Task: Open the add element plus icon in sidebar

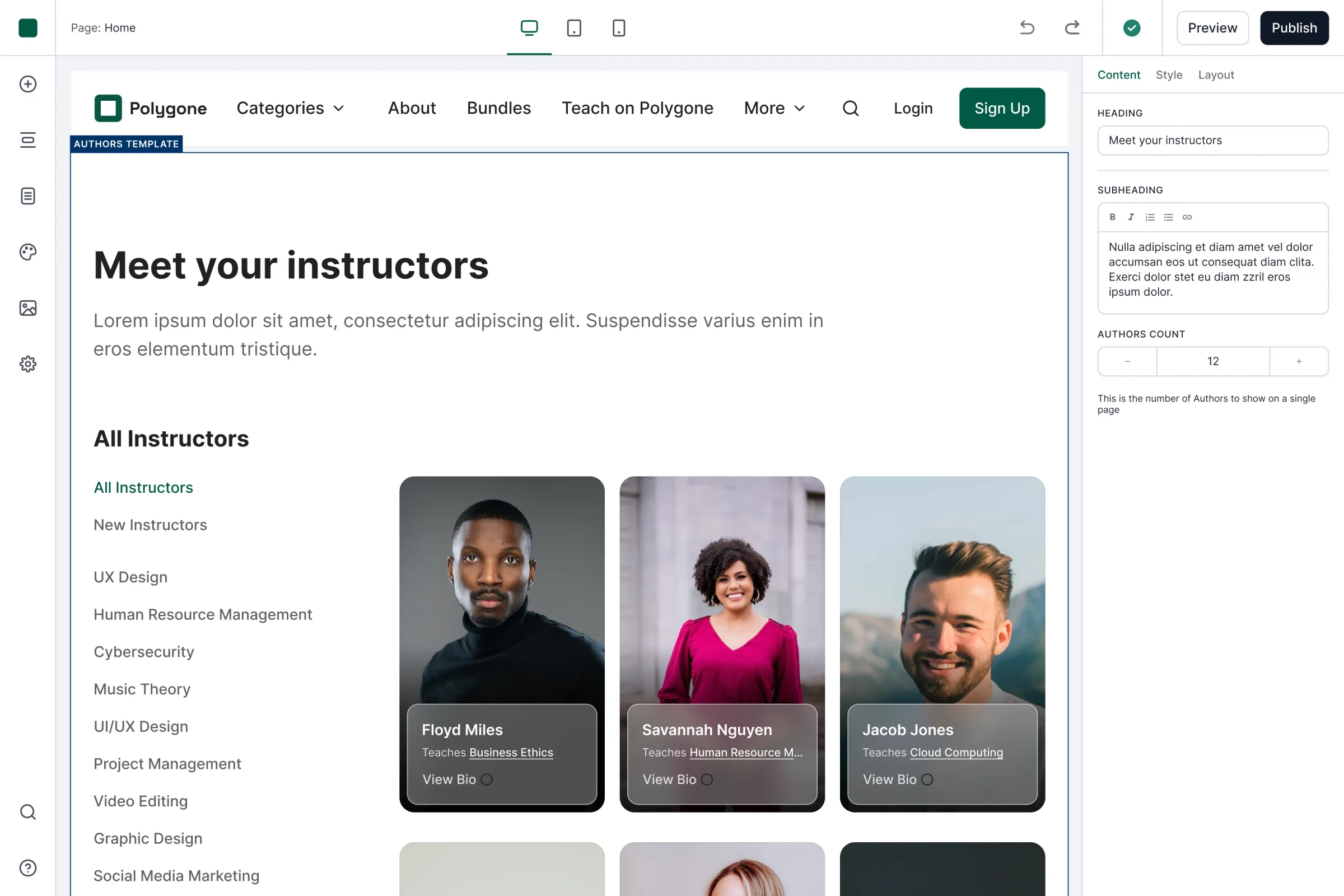Action: pos(27,84)
